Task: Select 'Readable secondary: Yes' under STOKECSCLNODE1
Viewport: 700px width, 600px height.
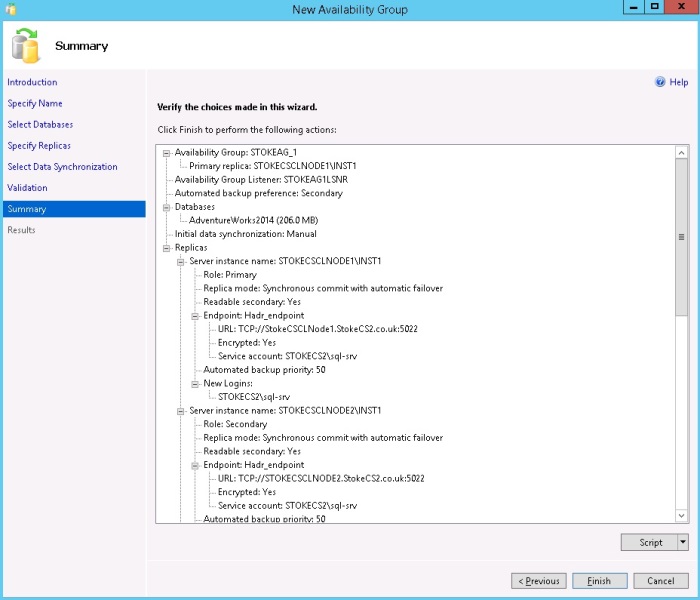Action: point(252,302)
